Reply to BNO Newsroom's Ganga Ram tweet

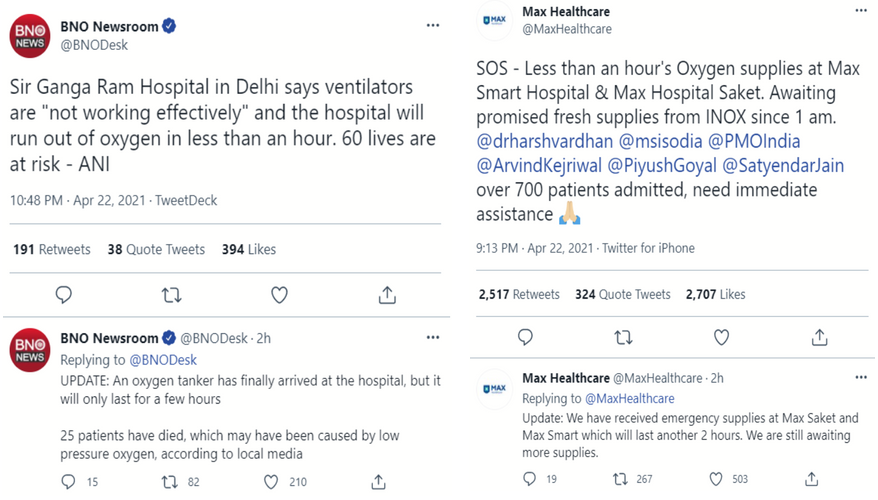pos(64,295)
